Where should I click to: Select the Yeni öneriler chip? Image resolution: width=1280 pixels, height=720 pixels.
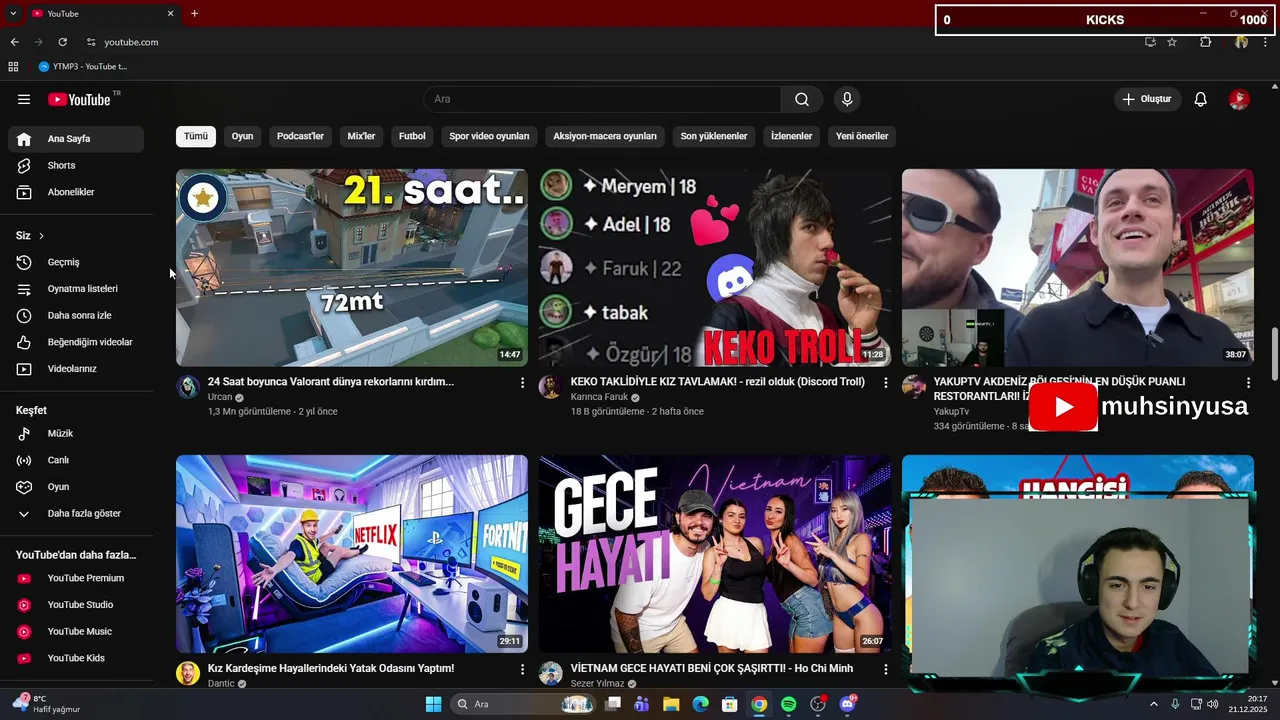862,136
